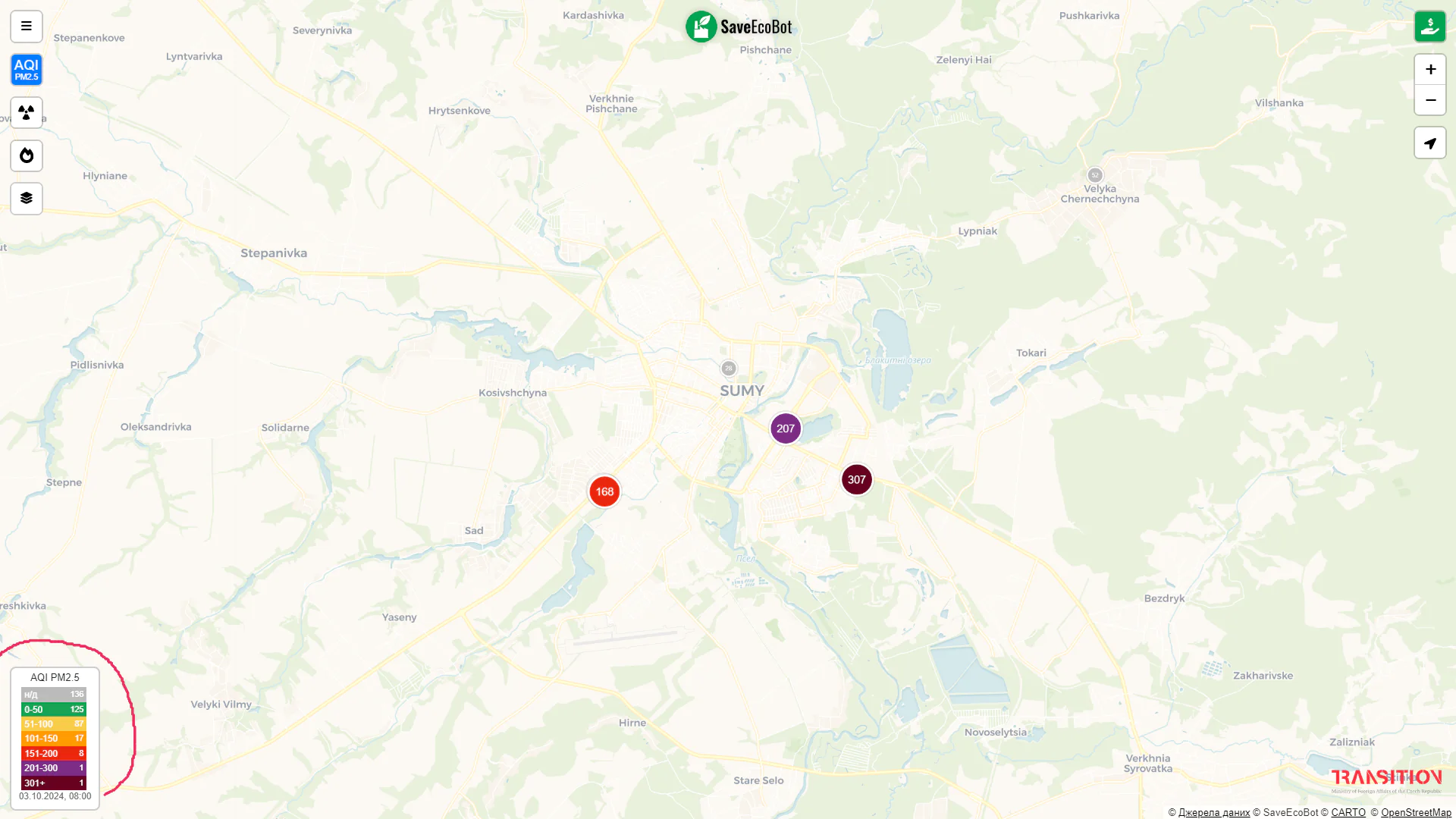Image resolution: width=1456 pixels, height=819 pixels.
Task: Open the map layers selector
Action: (x=27, y=199)
